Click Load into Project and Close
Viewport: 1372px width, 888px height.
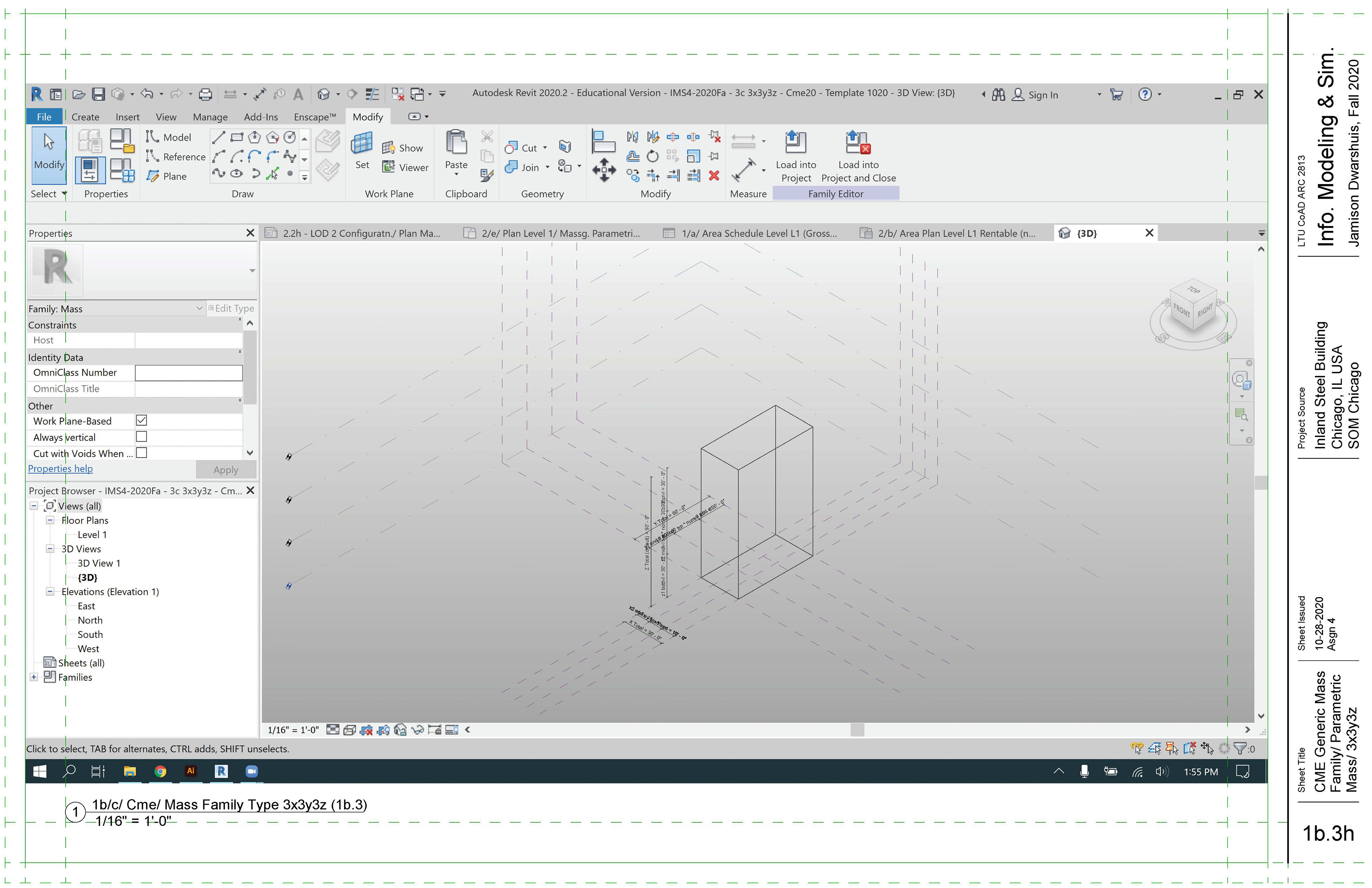pyautogui.click(x=857, y=143)
